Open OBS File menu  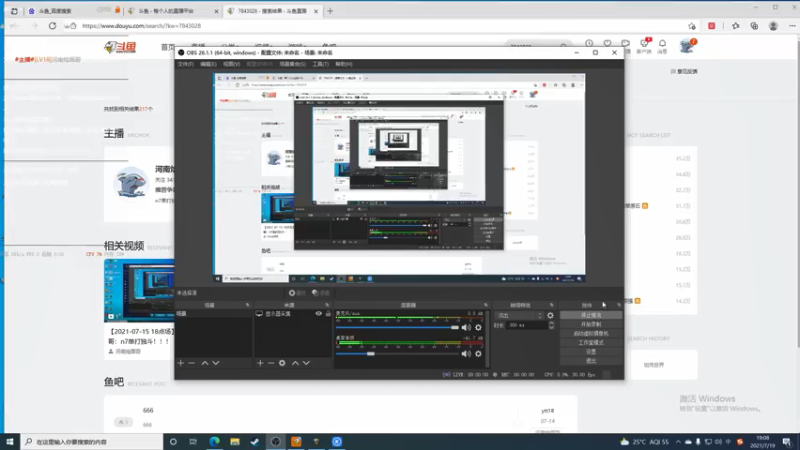(x=185, y=64)
